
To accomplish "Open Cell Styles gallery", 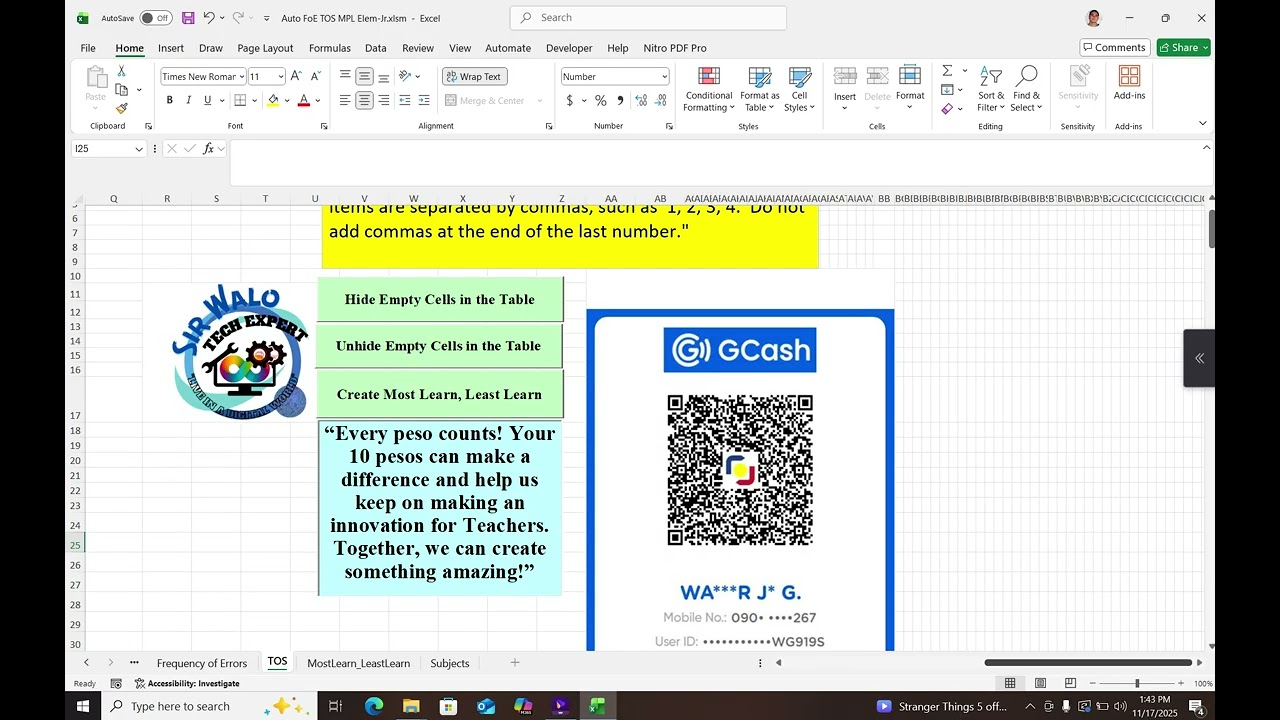I will (799, 90).
